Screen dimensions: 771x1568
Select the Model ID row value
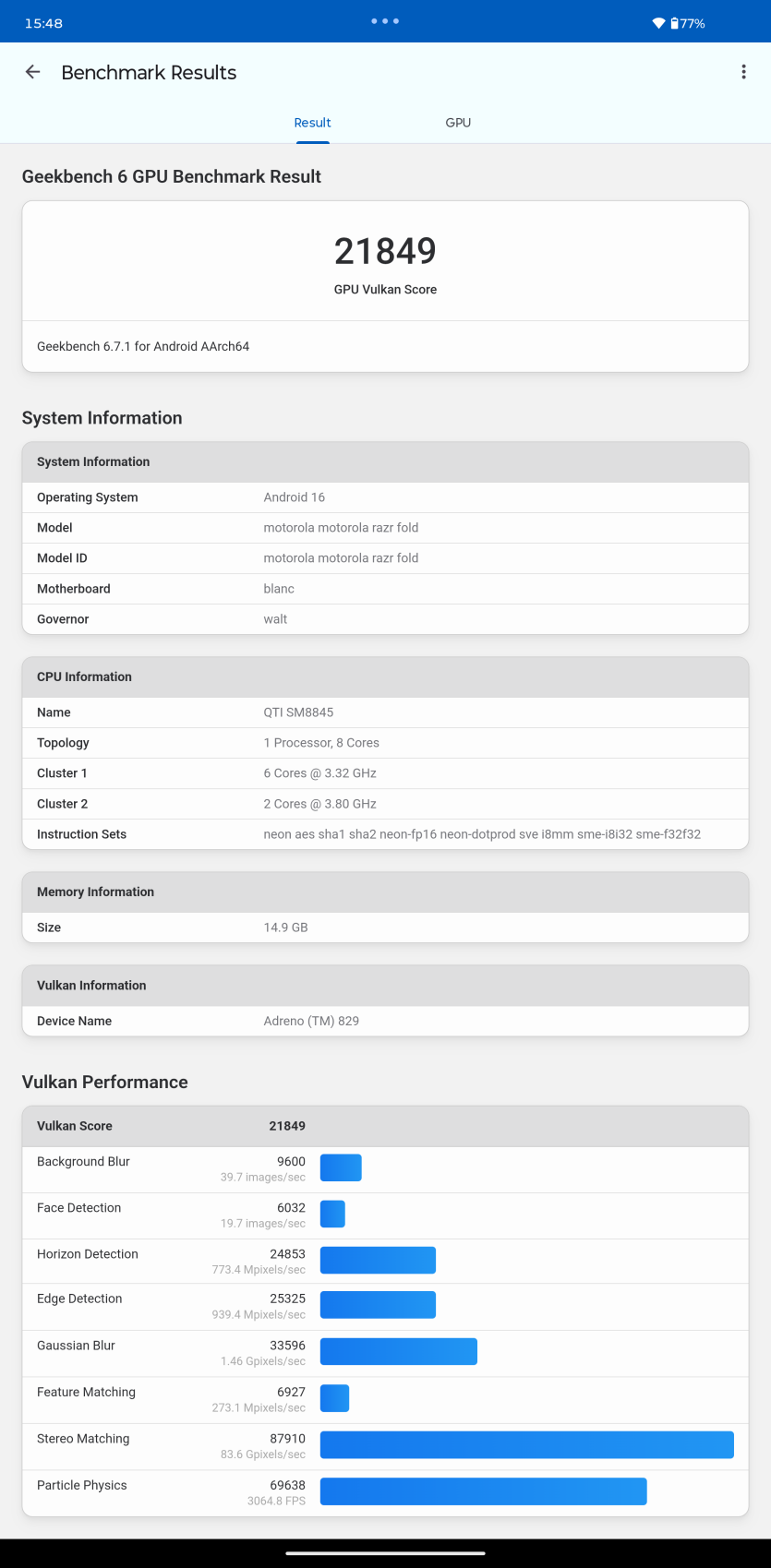341,558
